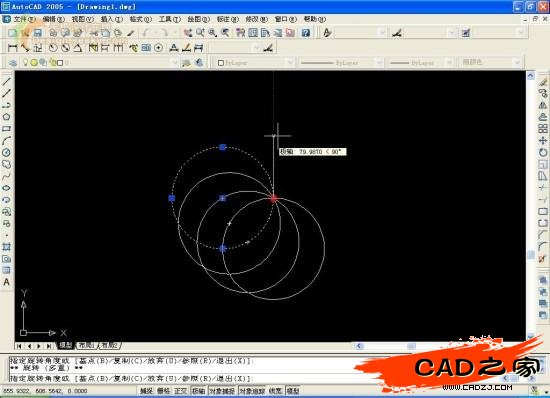Choose the Multiline Text 'A' tool

point(6,282)
